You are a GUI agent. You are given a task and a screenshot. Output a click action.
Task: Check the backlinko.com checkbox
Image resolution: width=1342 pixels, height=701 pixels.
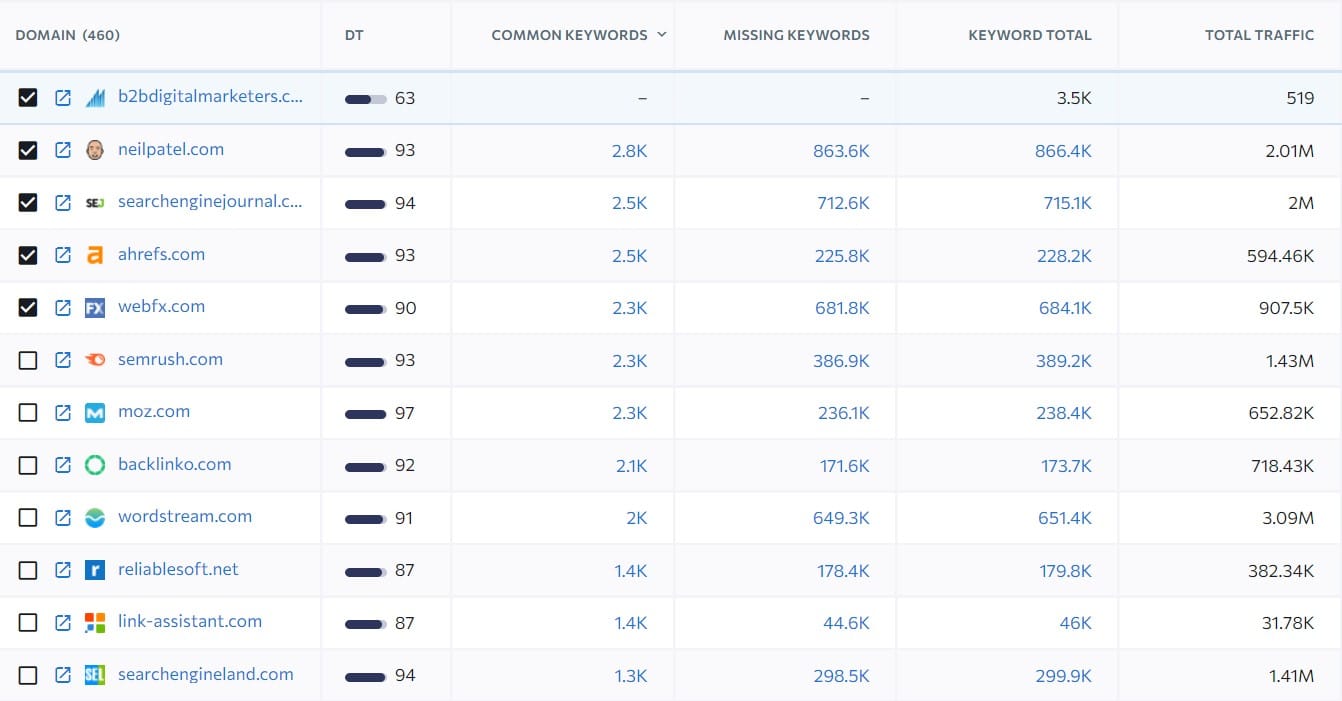28,465
